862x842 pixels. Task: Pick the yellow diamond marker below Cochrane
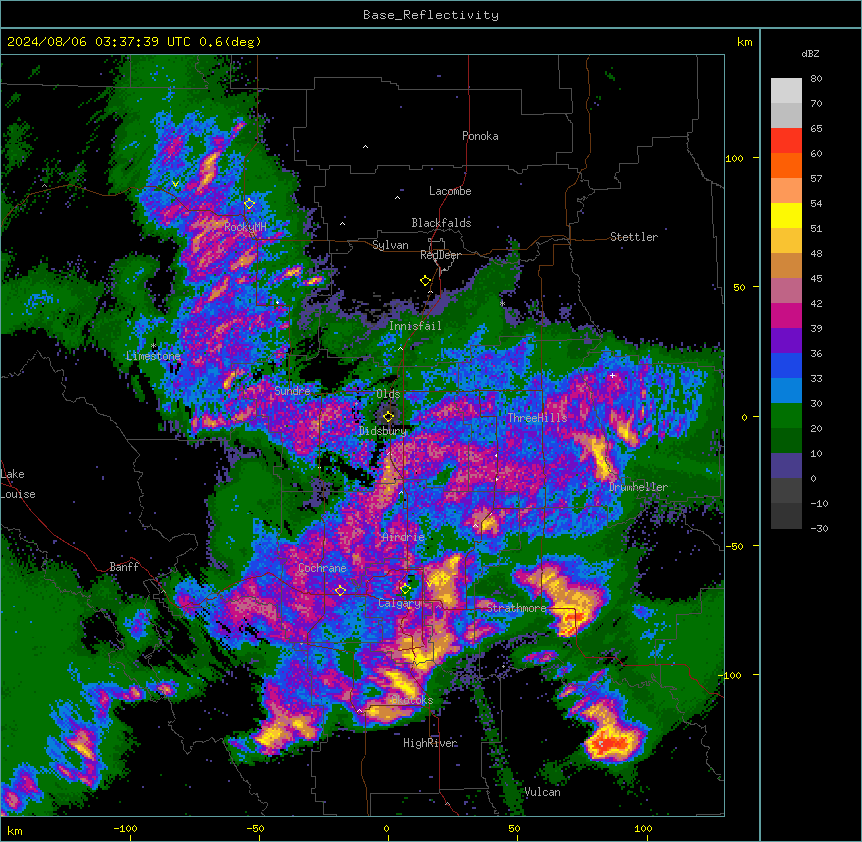coord(340,590)
